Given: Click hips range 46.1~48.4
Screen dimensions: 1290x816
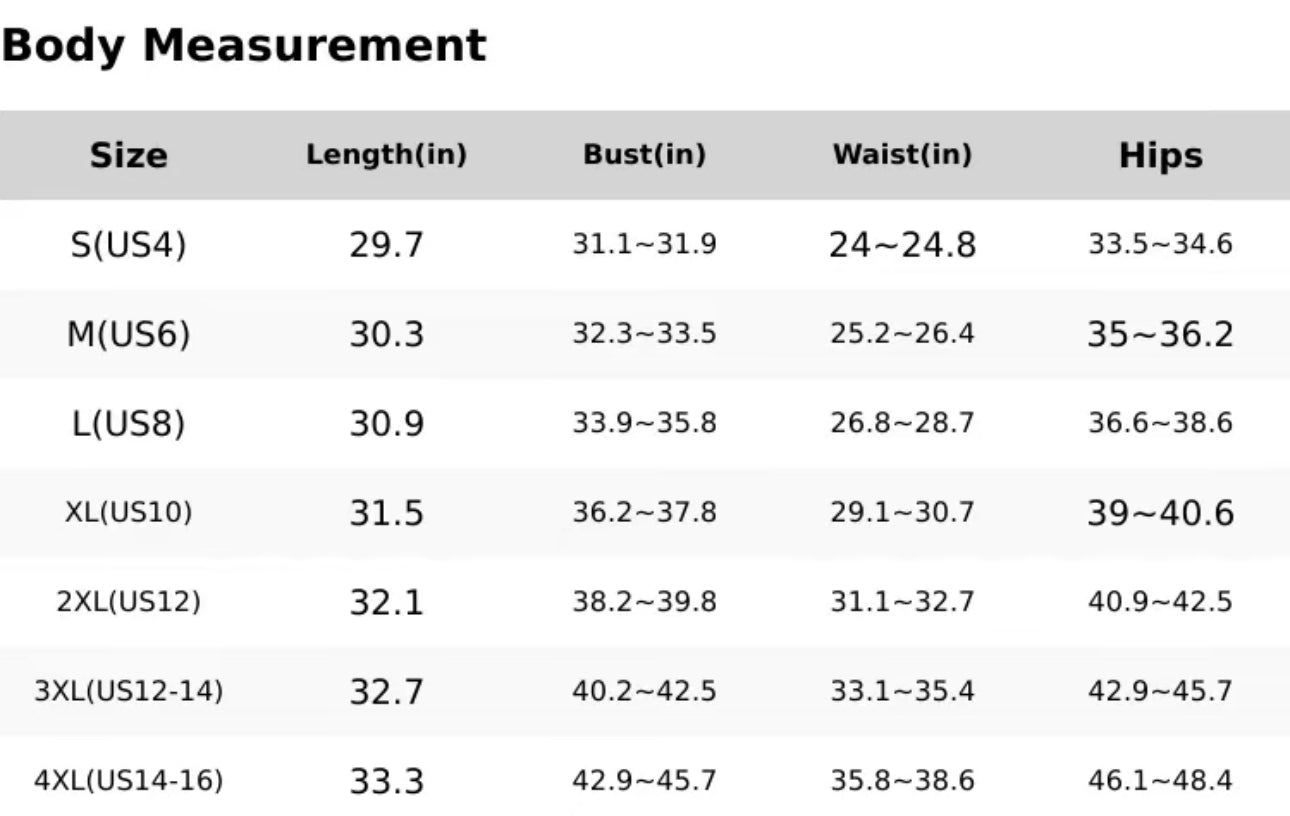Looking at the screenshot, I should coord(1160,780).
